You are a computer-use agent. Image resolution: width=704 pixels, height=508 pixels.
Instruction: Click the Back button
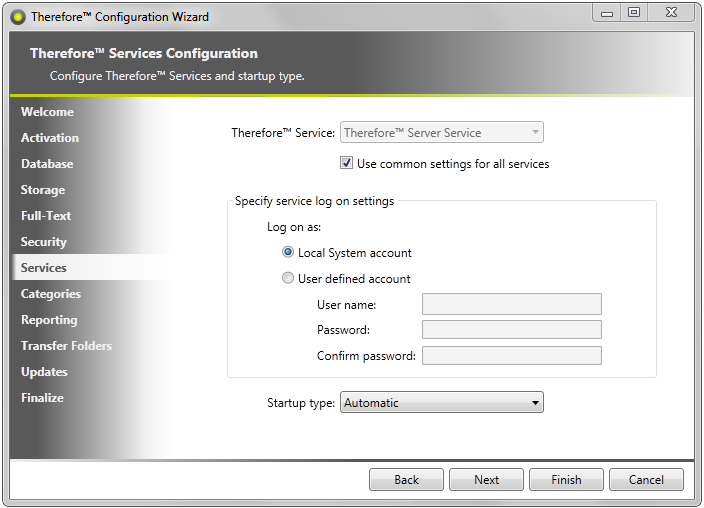tap(406, 480)
